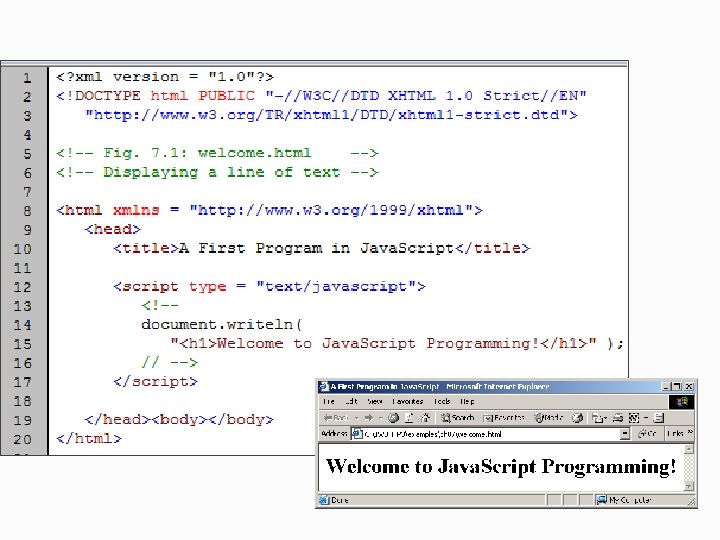Image resolution: width=720 pixels, height=540 pixels.
Task: Open the File menu in Internet Explorer
Action: click(329, 402)
